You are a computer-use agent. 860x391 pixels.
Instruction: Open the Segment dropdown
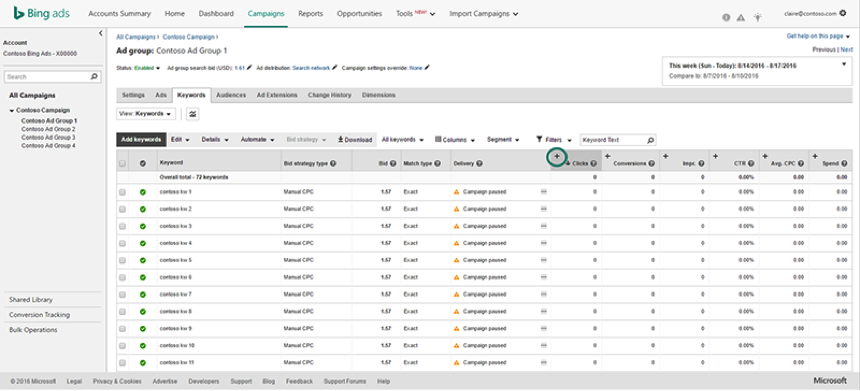coord(503,140)
